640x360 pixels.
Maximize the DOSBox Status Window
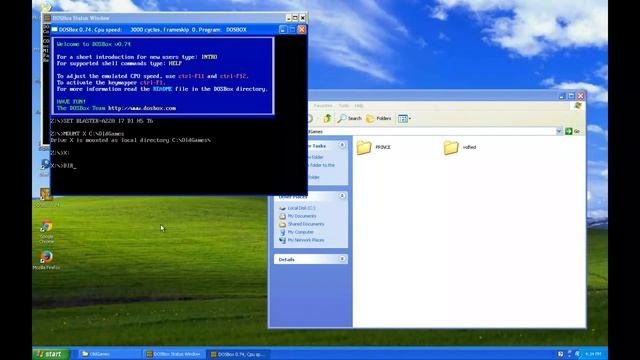point(296,18)
